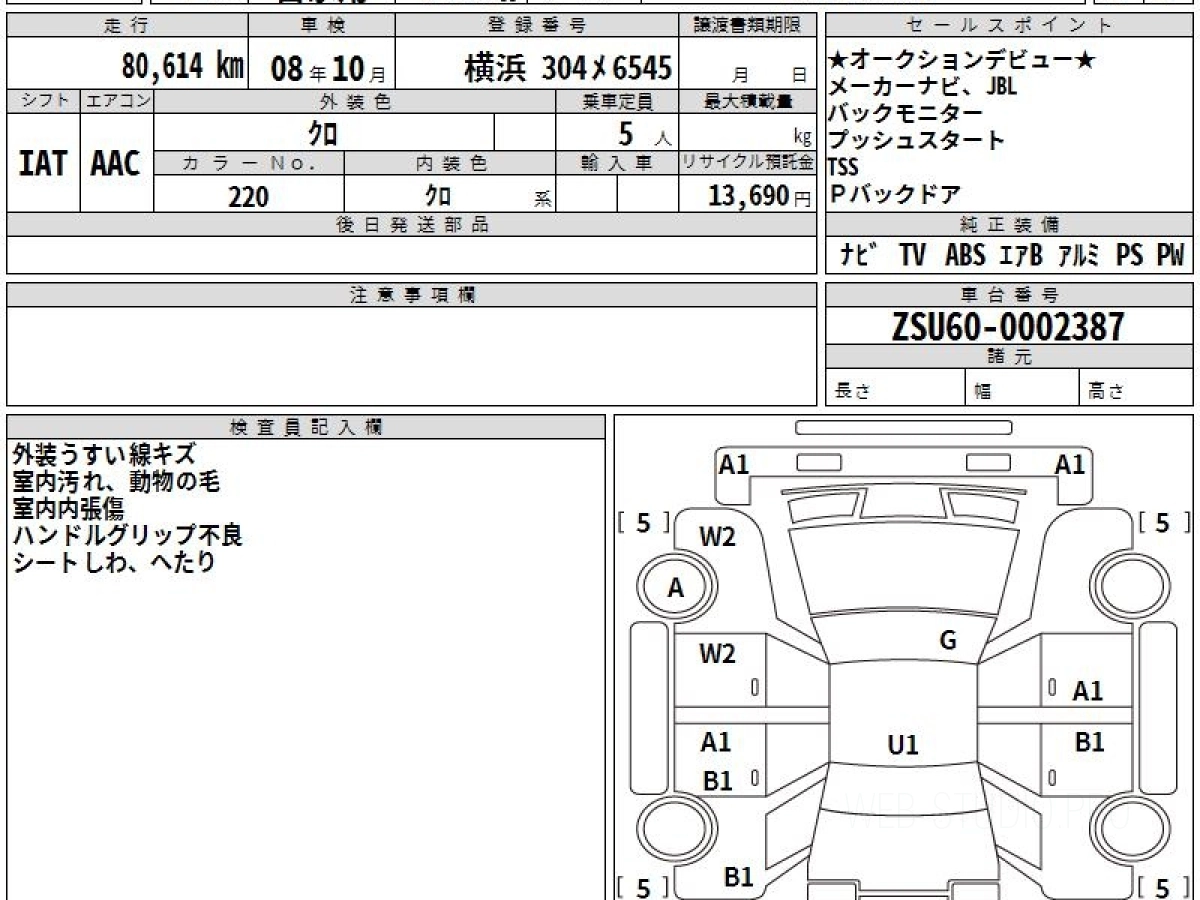
Task: Click the 検査員記入欄 section header
Action: [x=306, y=426]
